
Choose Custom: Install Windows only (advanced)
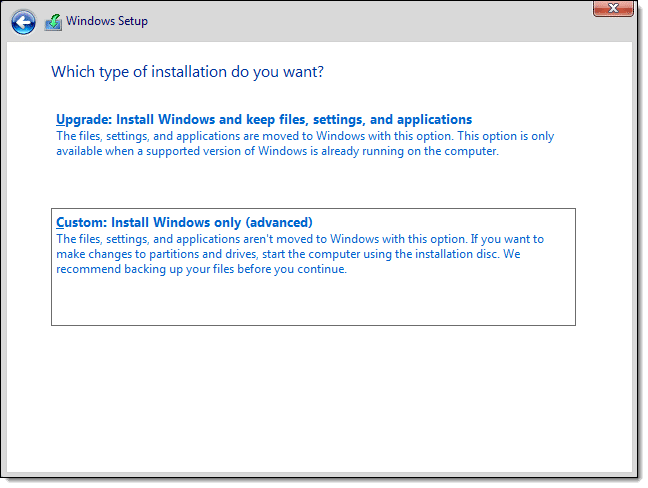185,222
